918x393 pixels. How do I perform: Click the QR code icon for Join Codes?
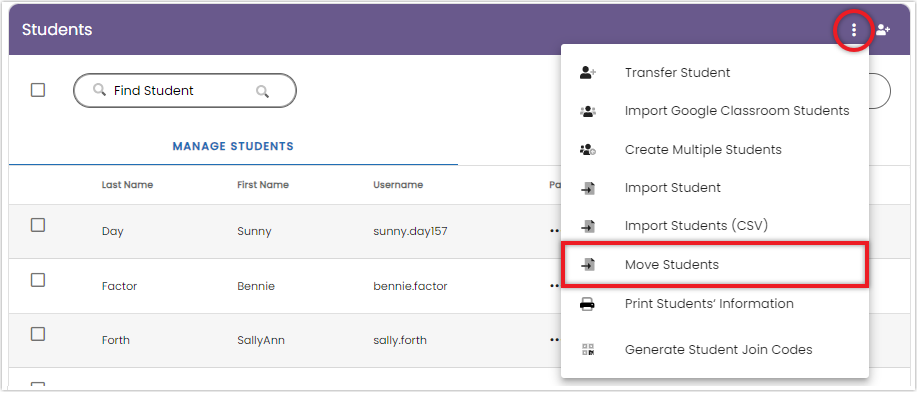587,350
